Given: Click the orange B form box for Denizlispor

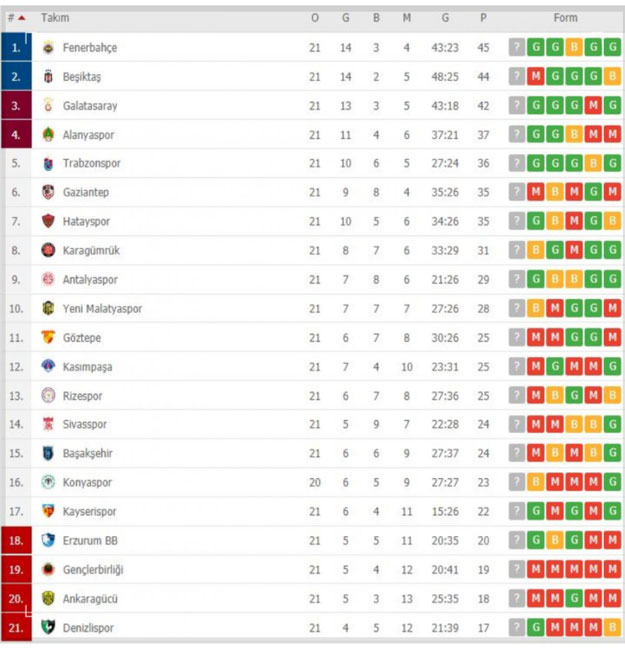Looking at the screenshot, I should point(612,628).
